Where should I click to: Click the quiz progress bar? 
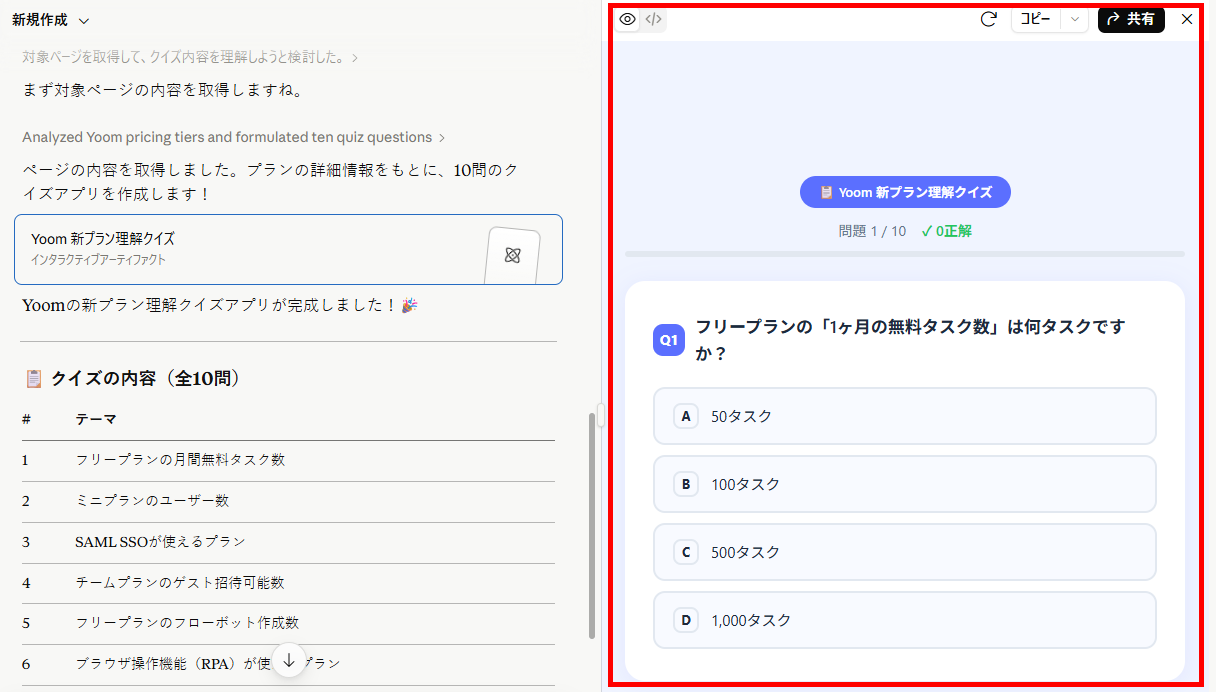[x=904, y=254]
